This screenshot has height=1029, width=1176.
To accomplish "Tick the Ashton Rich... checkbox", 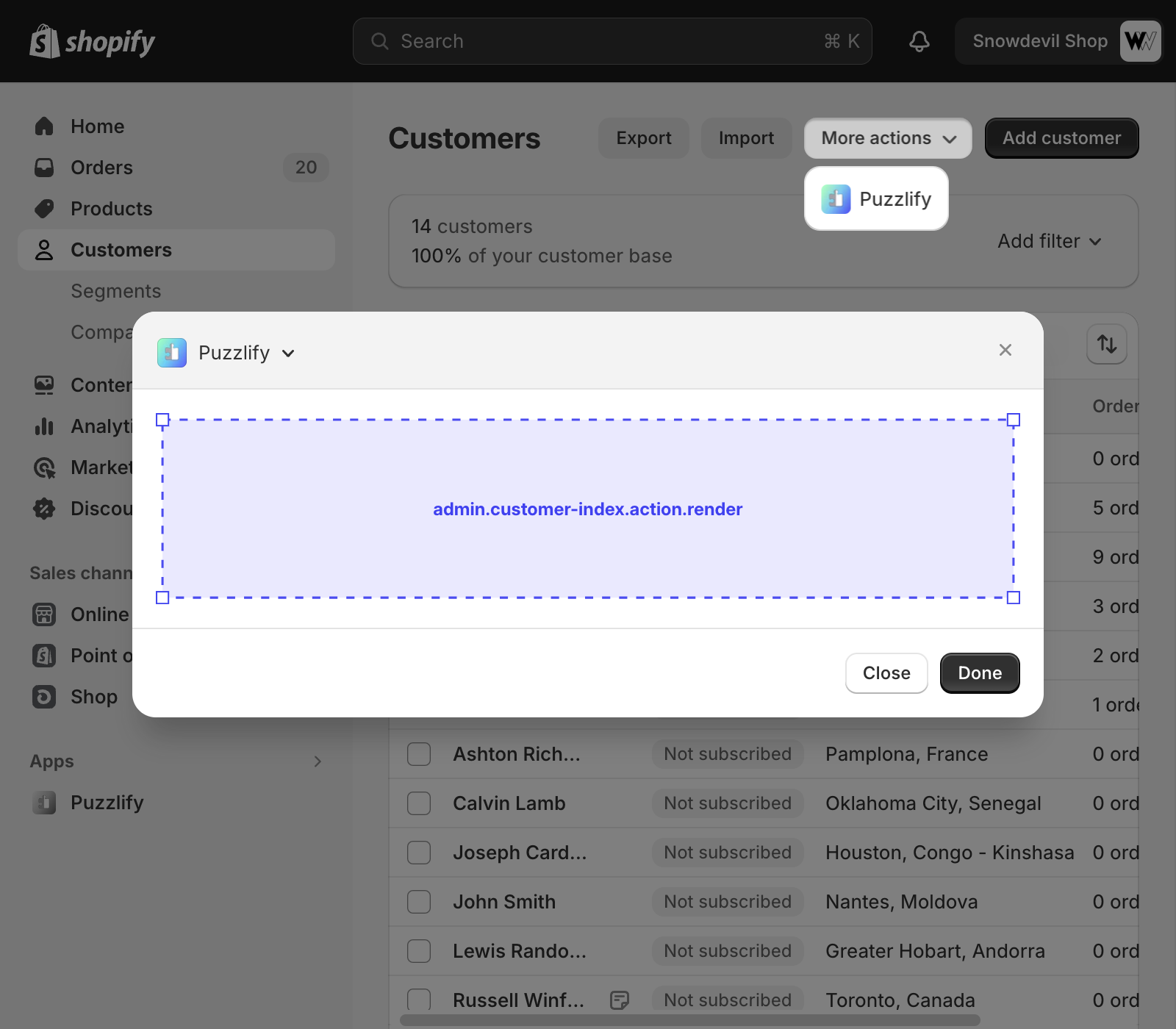I will pyautogui.click(x=419, y=754).
